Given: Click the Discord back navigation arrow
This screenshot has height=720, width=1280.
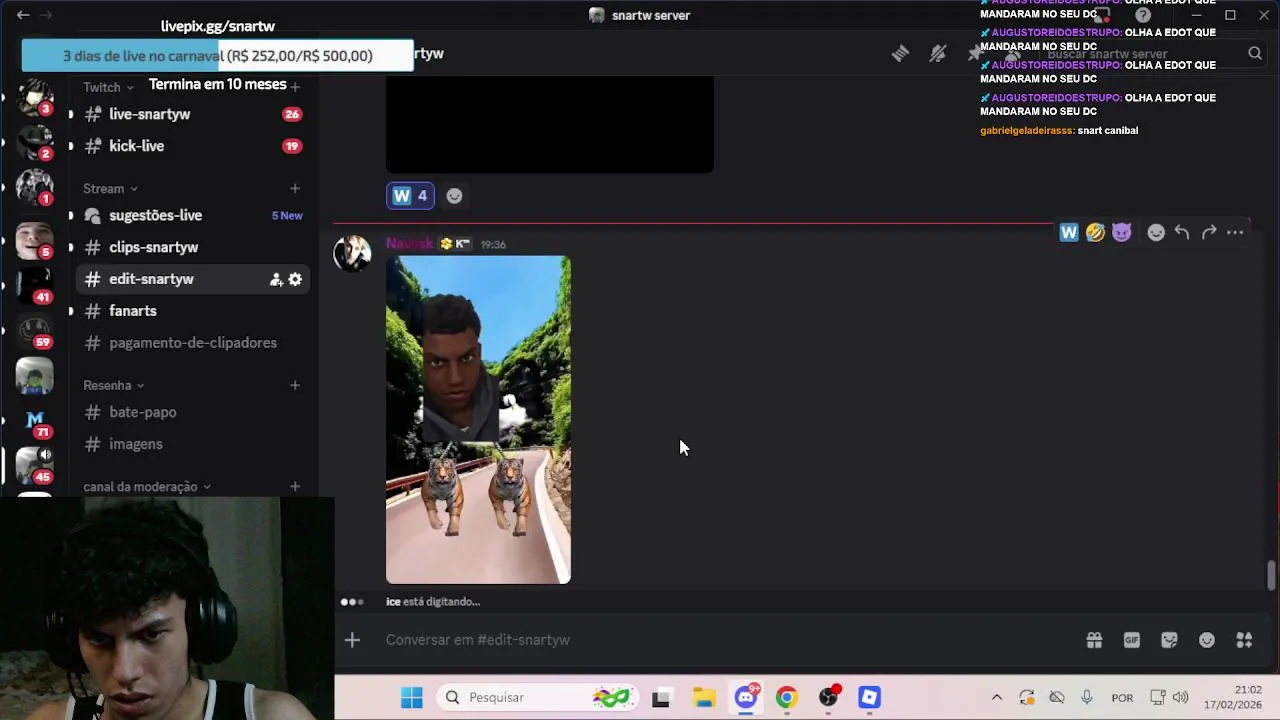Looking at the screenshot, I should (x=23, y=15).
